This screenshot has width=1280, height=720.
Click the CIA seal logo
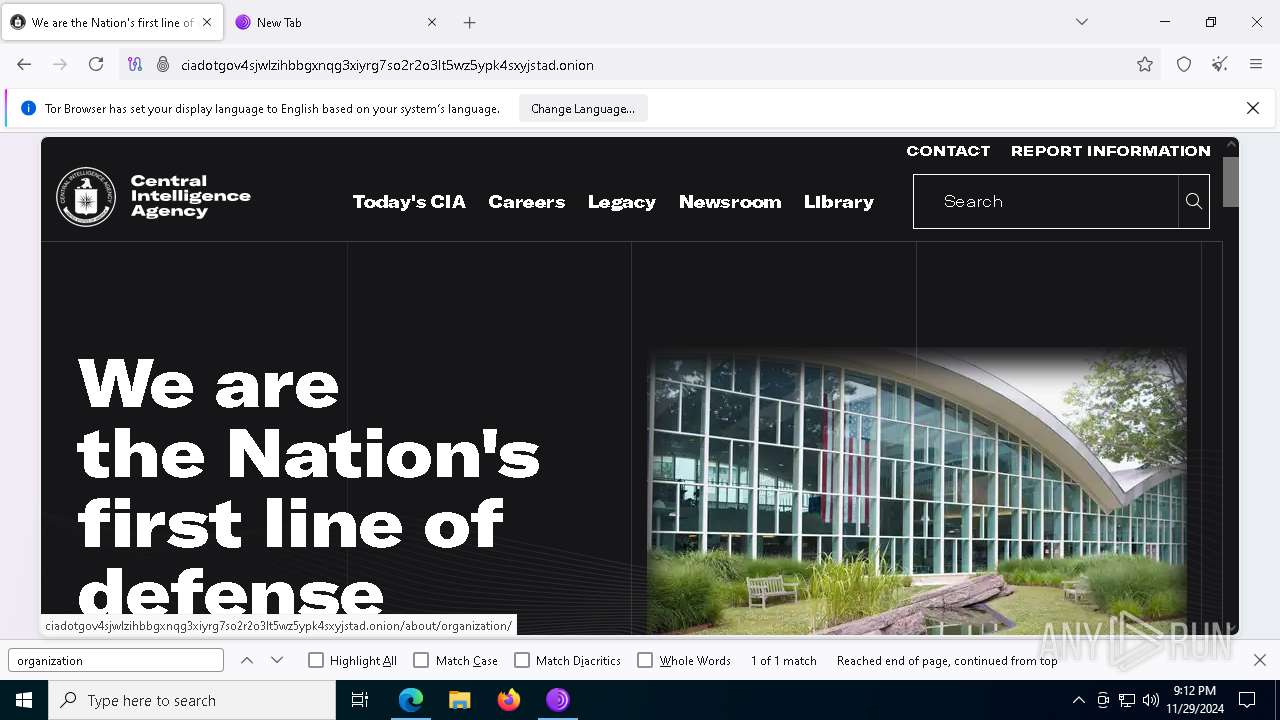(86, 197)
